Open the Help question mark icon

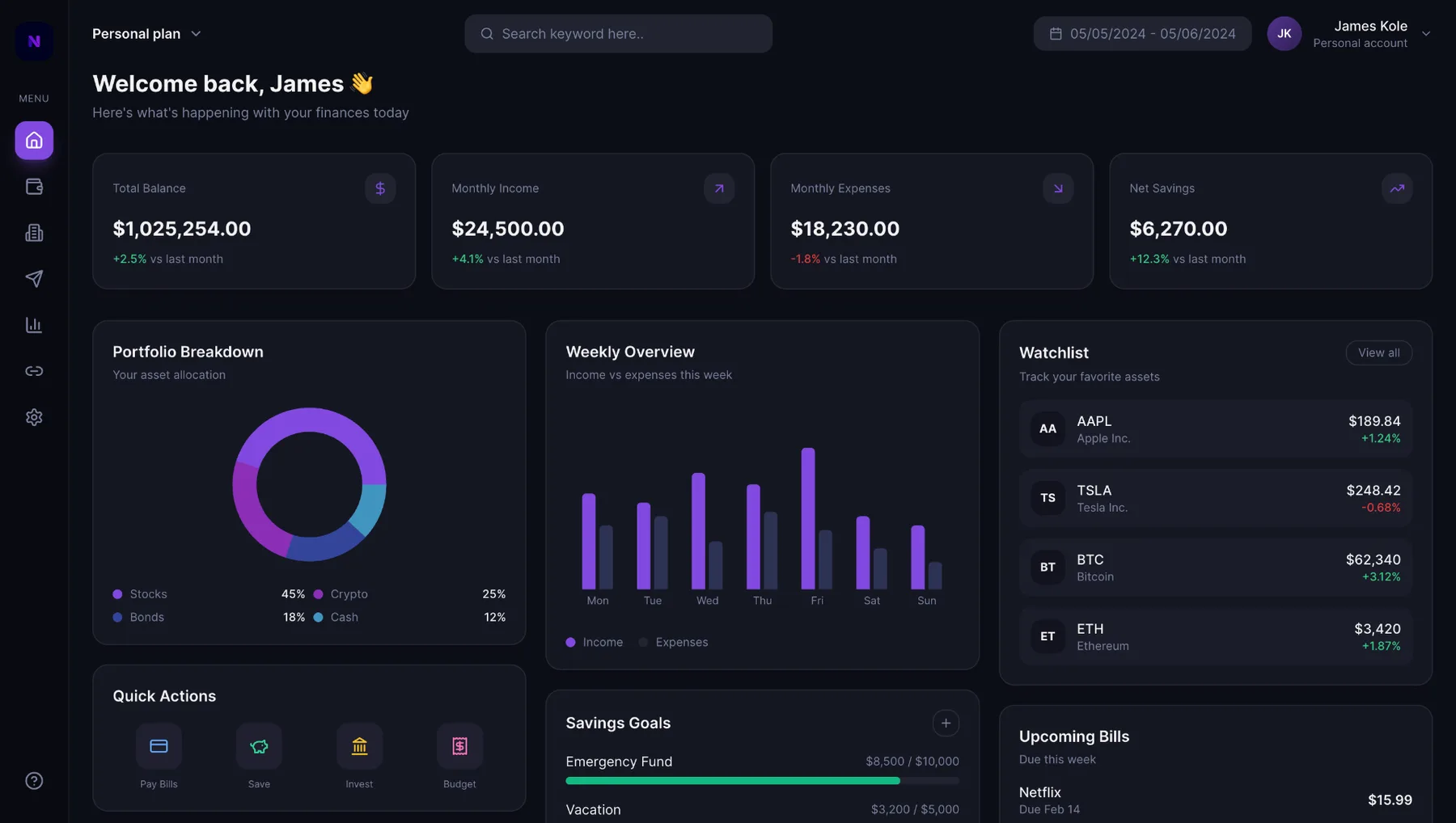[34, 781]
